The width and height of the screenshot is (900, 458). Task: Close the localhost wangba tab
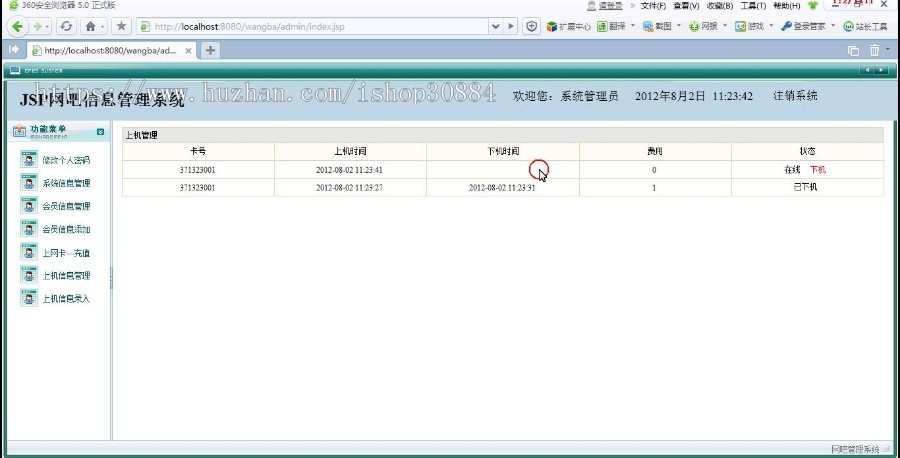pyautogui.click(x=188, y=51)
